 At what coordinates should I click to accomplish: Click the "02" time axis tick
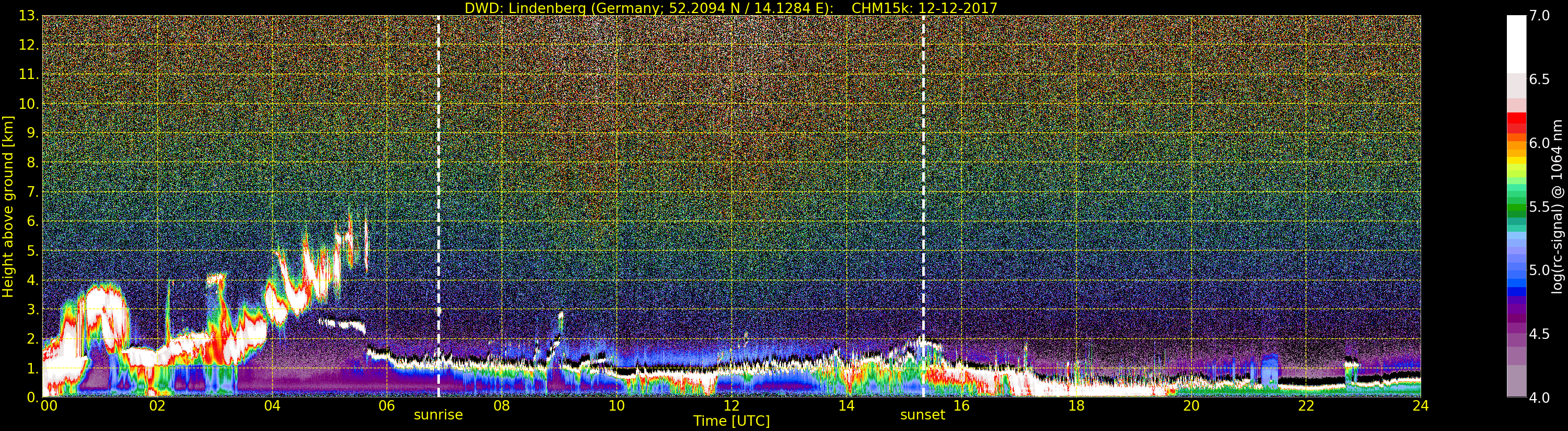(x=158, y=406)
